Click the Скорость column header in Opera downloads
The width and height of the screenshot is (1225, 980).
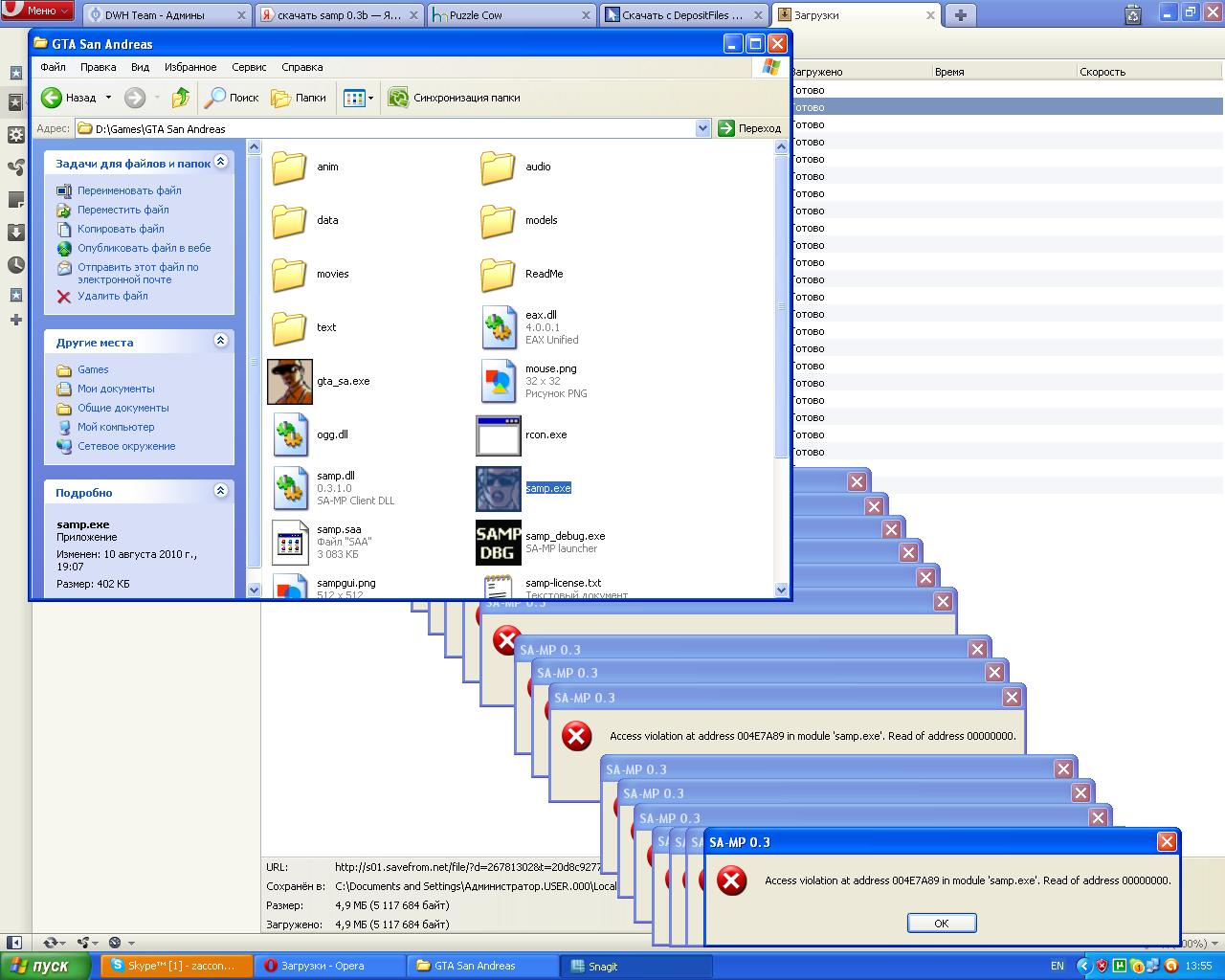click(1150, 72)
